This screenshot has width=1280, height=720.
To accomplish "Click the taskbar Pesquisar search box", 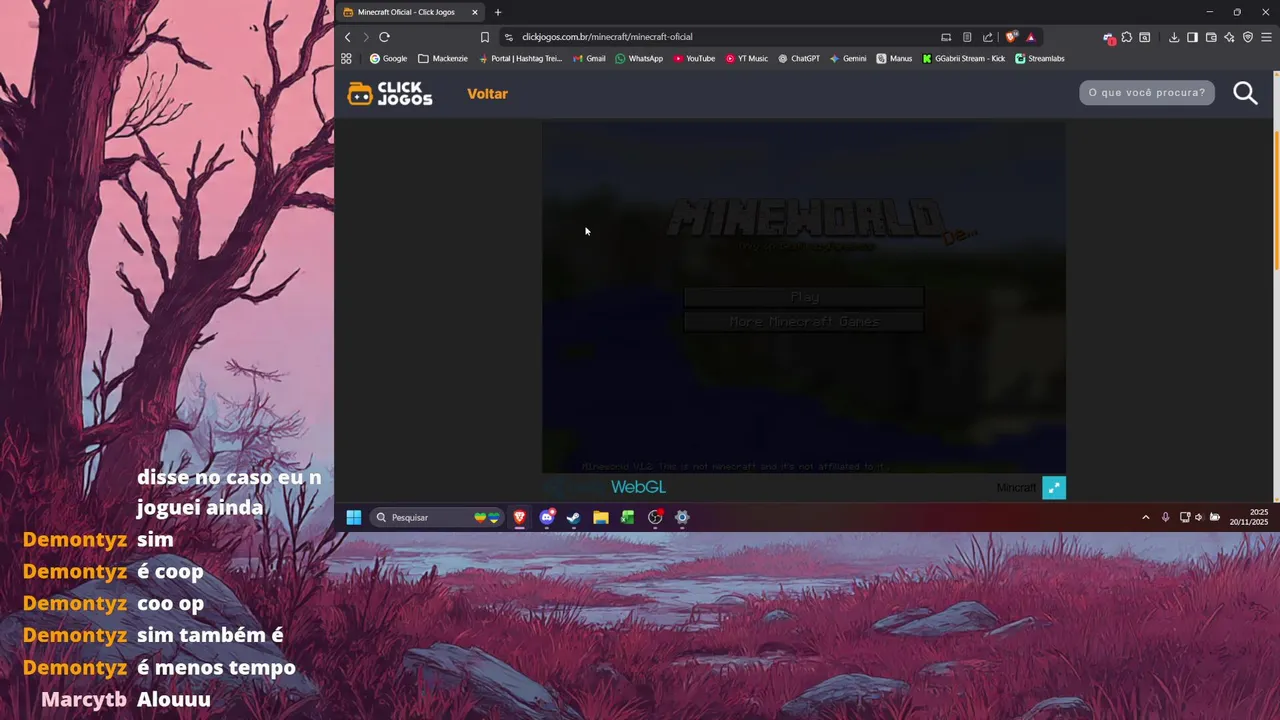I will (436, 517).
